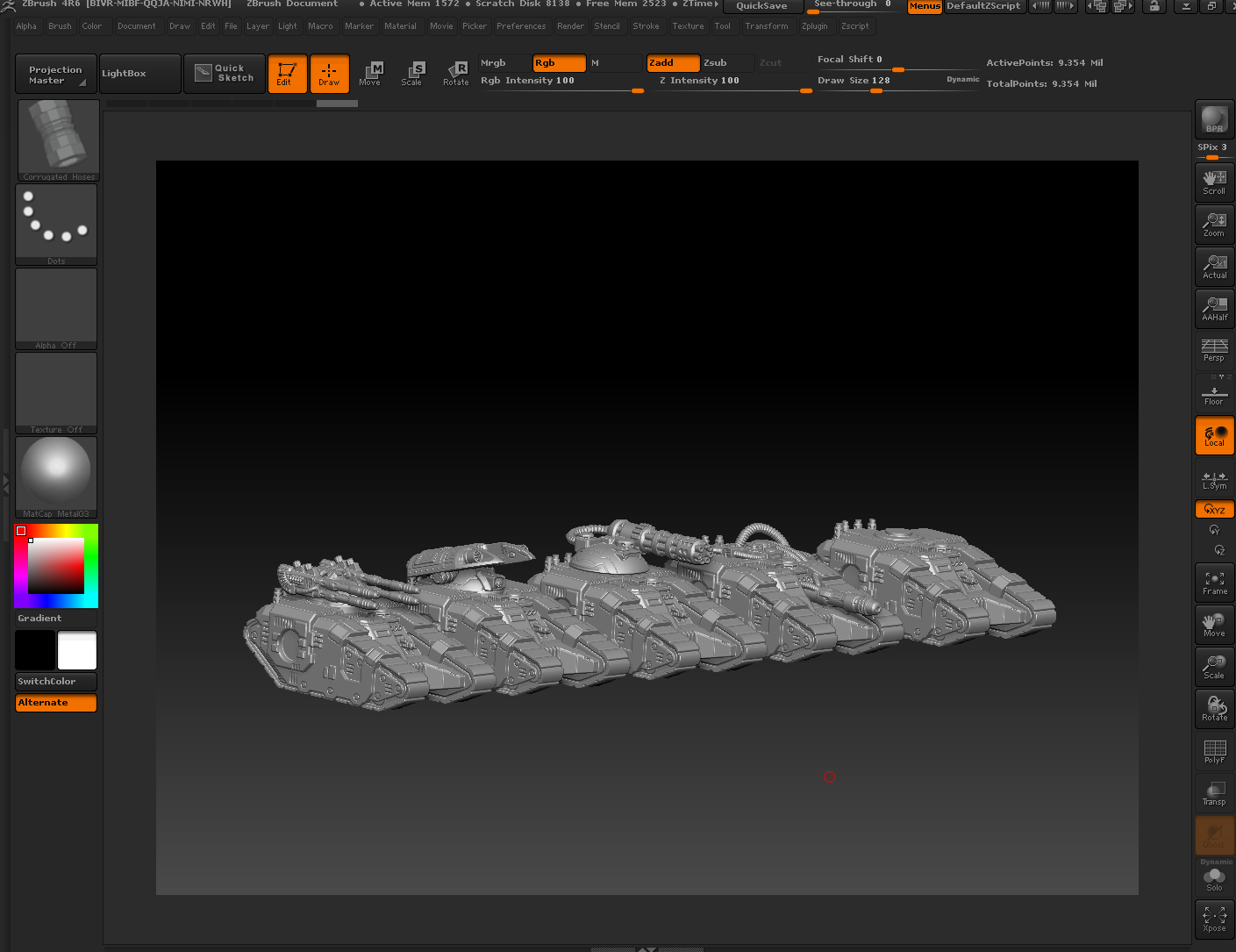The width and height of the screenshot is (1236, 952).
Task: Open the Zplugin menu
Action: tap(814, 26)
